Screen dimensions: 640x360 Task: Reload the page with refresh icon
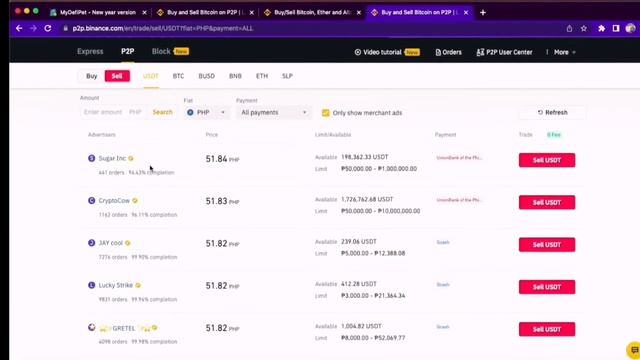pyautogui.click(x=48, y=28)
